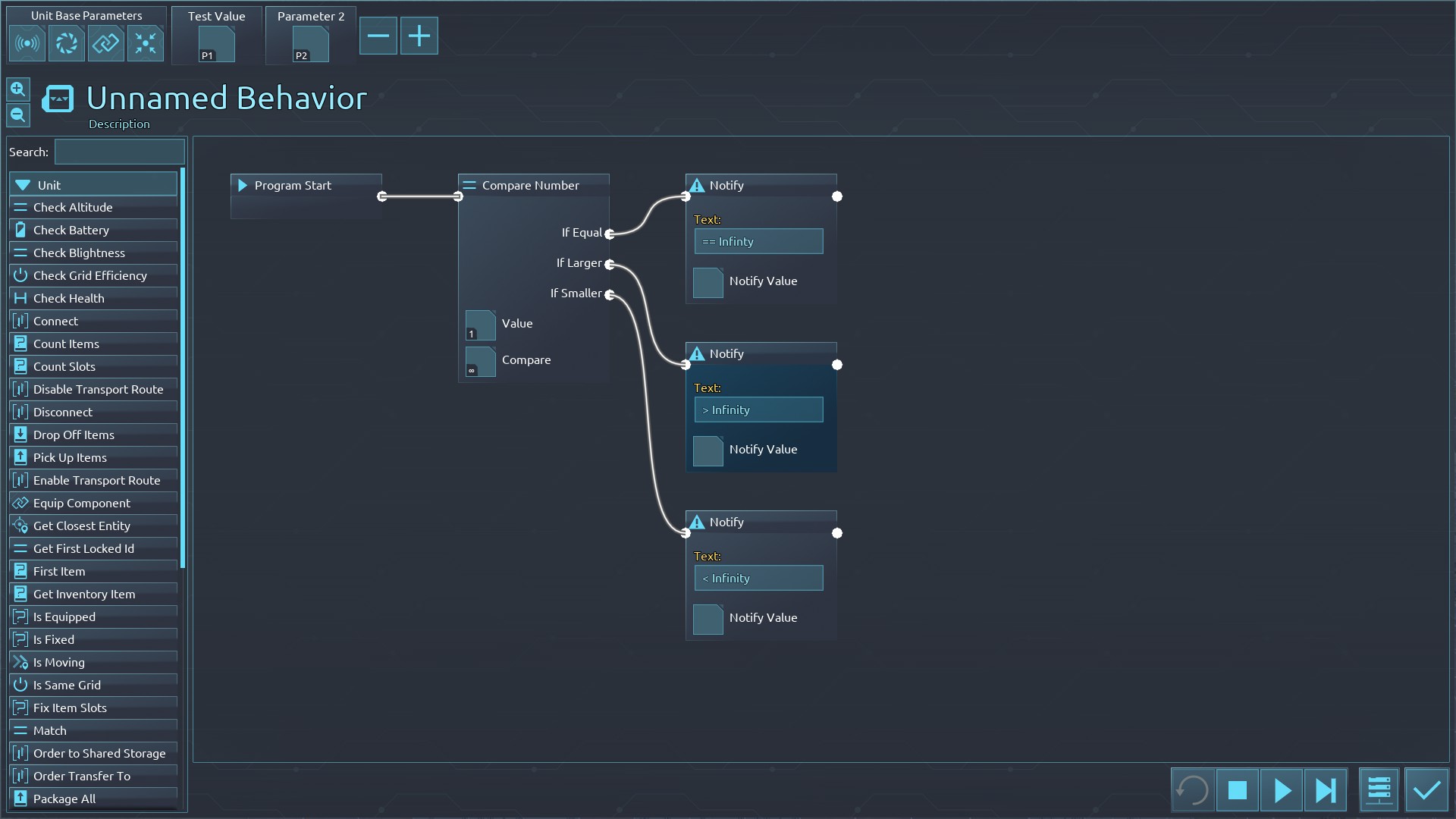Click the zoom in magnifier icon
Screen dimensions: 1456x819
[18, 89]
